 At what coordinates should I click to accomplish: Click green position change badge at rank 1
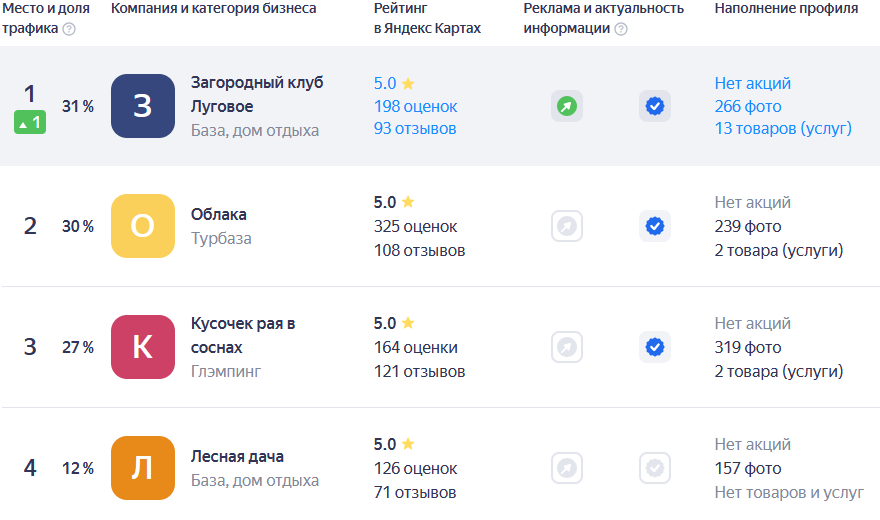[x=29, y=123]
